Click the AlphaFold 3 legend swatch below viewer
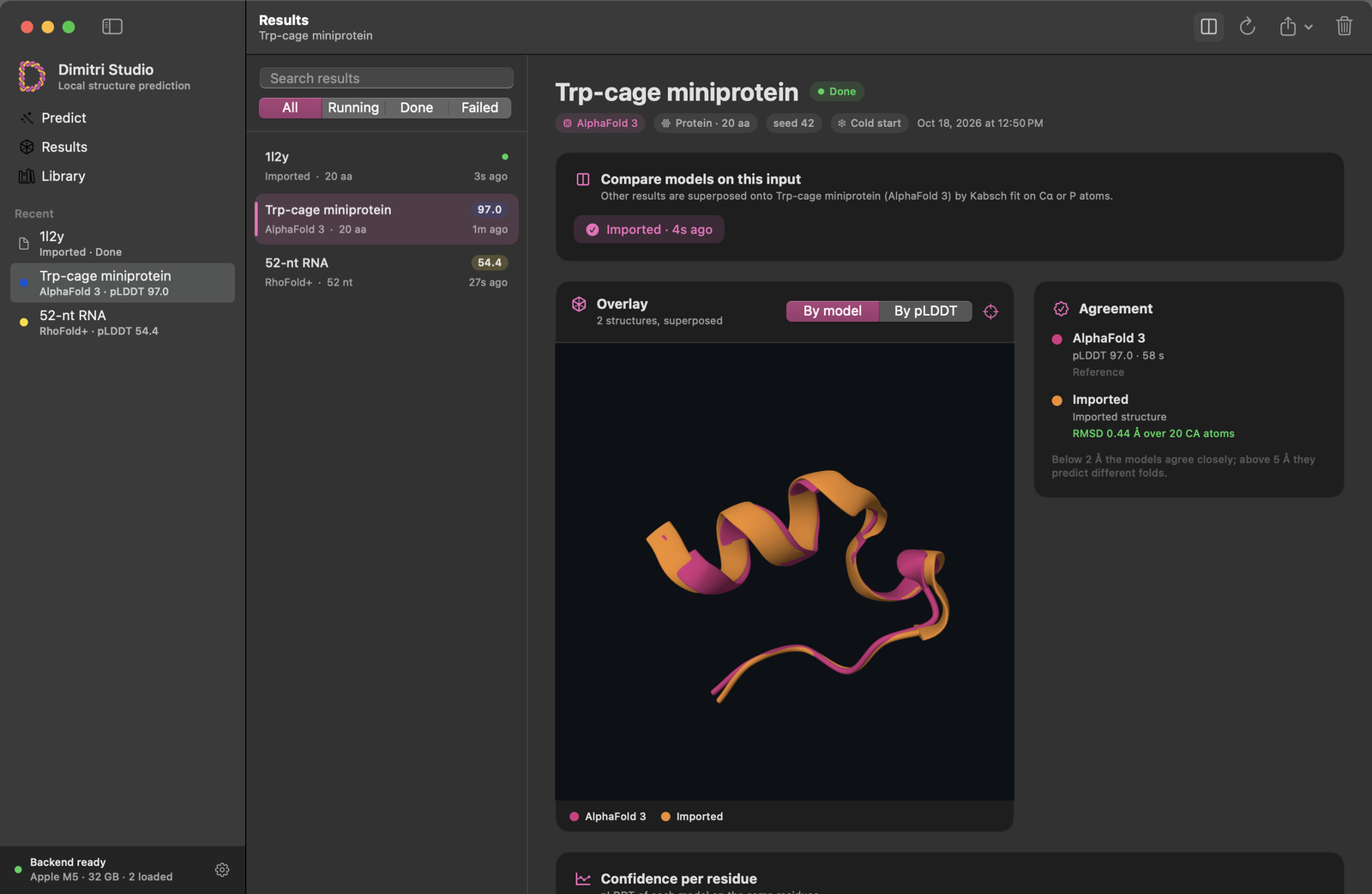 click(x=575, y=817)
